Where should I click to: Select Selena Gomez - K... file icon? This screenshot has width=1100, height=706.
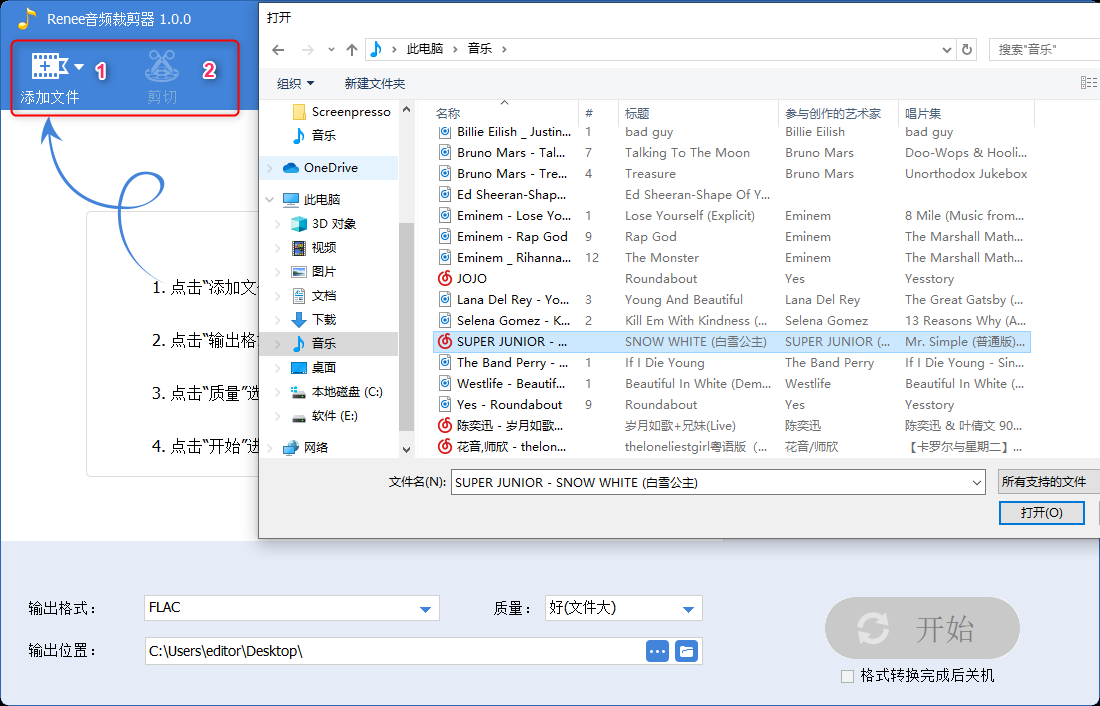(x=445, y=321)
